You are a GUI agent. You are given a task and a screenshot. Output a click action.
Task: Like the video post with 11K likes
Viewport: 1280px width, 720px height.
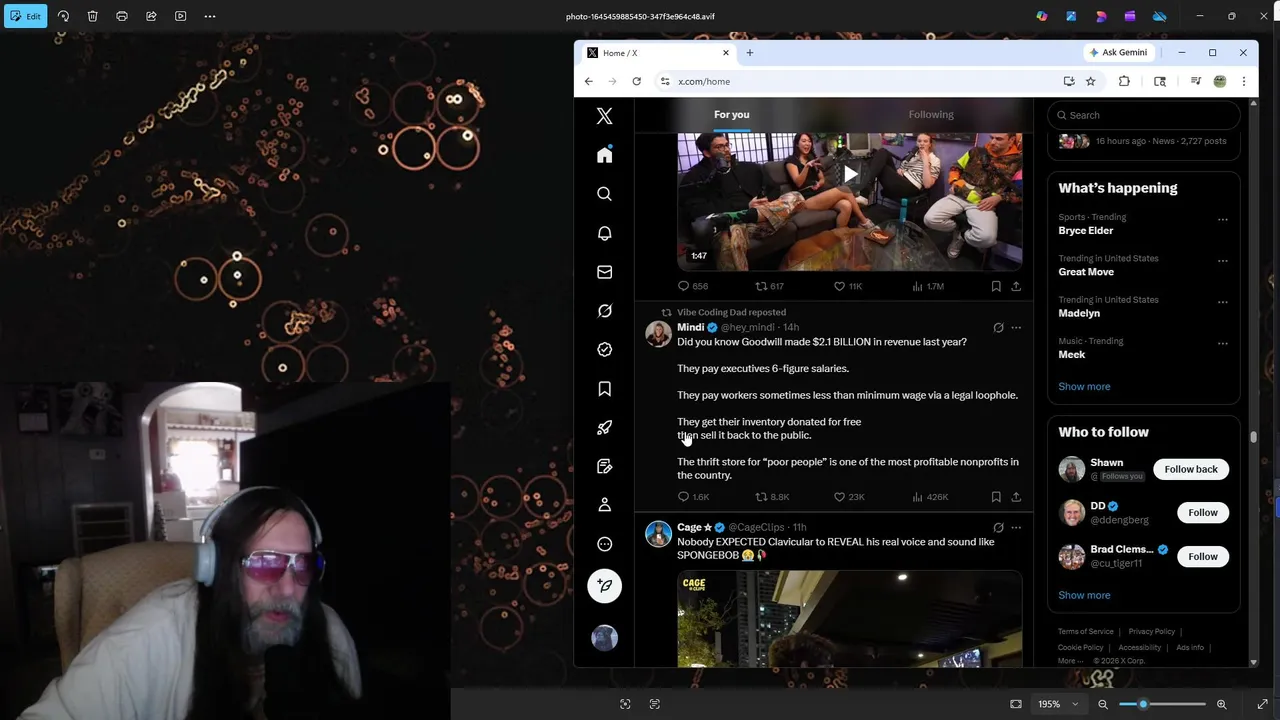click(848, 286)
